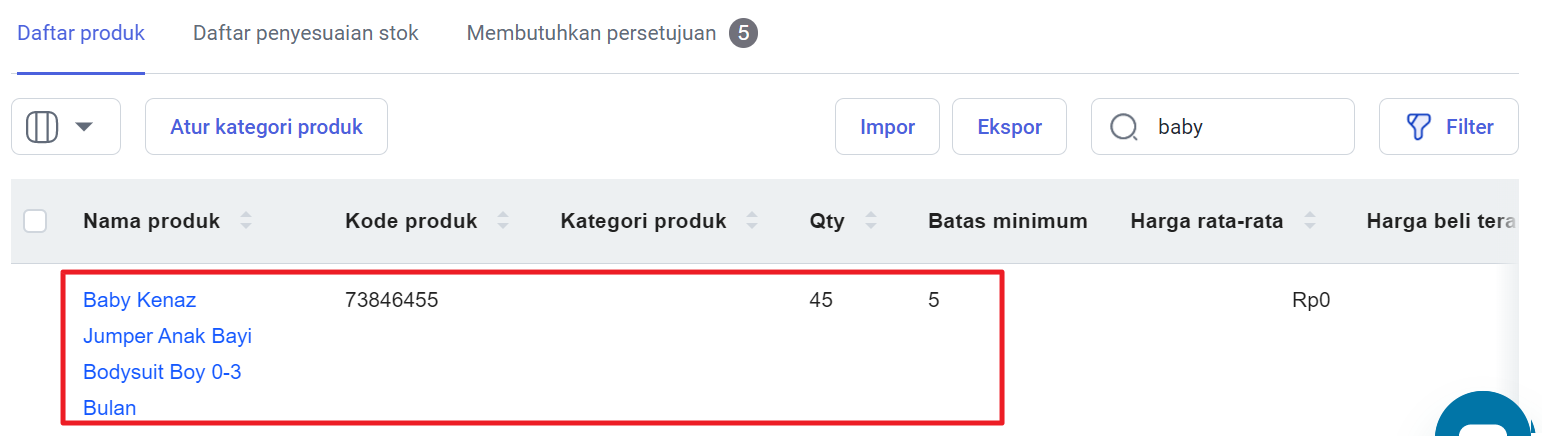This screenshot has height=436, width=1542.
Task: Open the Daftar produk tab
Action: tap(81, 33)
